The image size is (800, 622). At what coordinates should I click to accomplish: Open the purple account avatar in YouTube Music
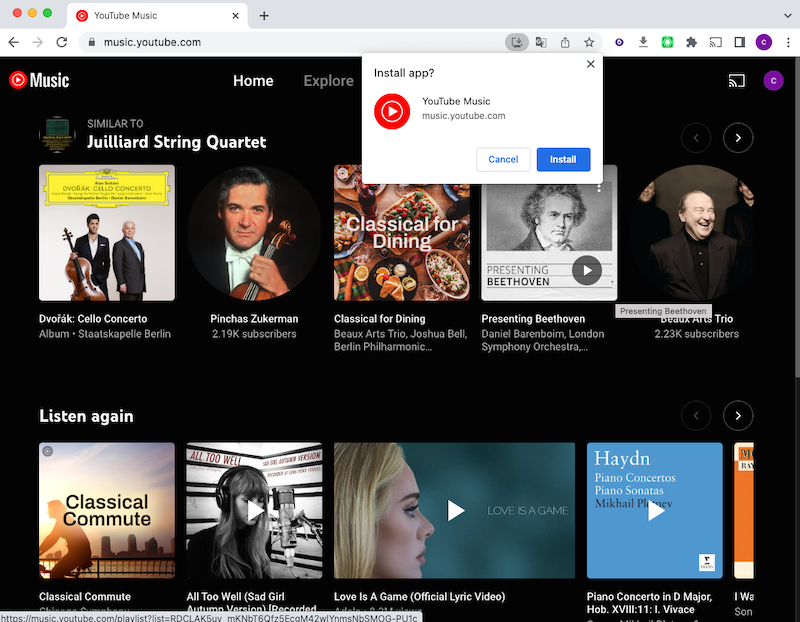772,81
